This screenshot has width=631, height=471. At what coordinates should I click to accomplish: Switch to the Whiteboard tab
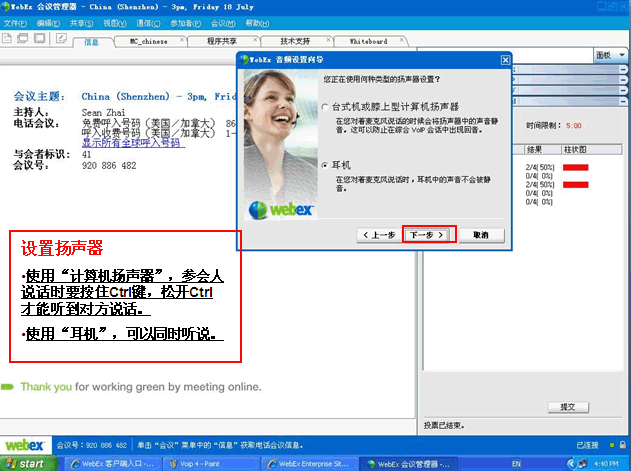pyautogui.click(x=368, y=41)
